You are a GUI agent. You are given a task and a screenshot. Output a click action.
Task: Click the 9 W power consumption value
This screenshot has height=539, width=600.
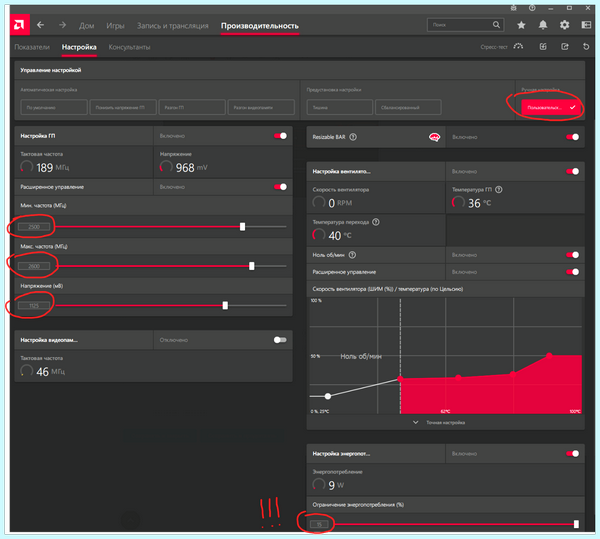click(336, 485)
